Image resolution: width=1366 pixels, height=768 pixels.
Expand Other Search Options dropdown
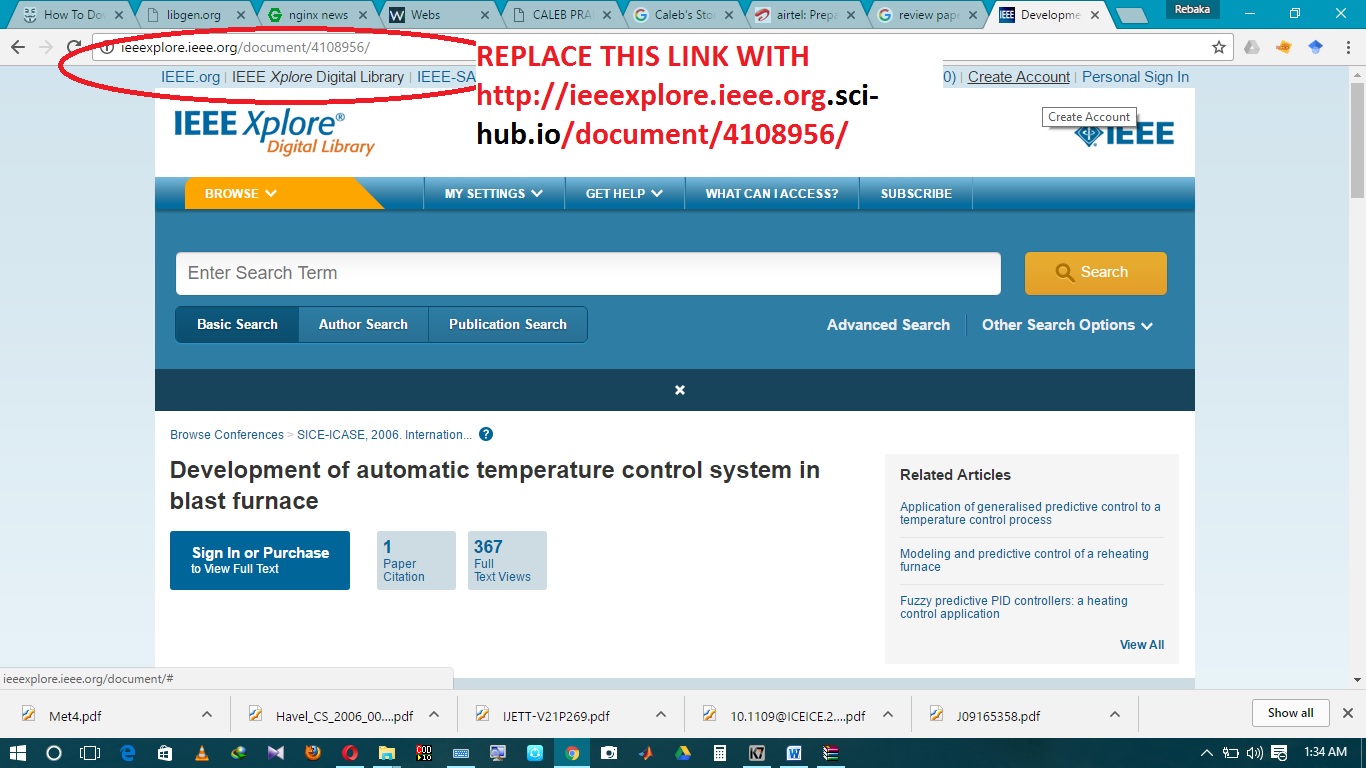pos(1067,325)
